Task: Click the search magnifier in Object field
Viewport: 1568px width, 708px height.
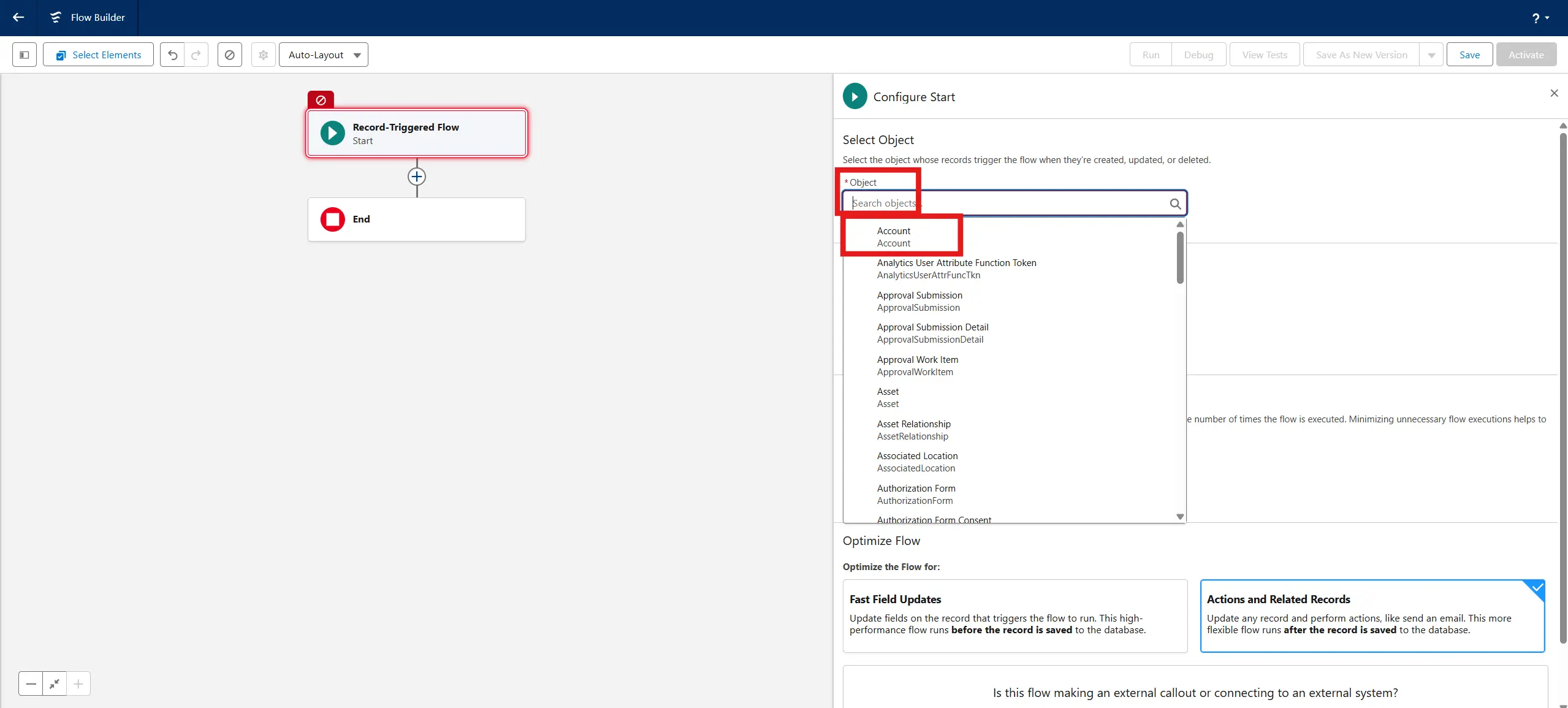Action: point(1174,204)
